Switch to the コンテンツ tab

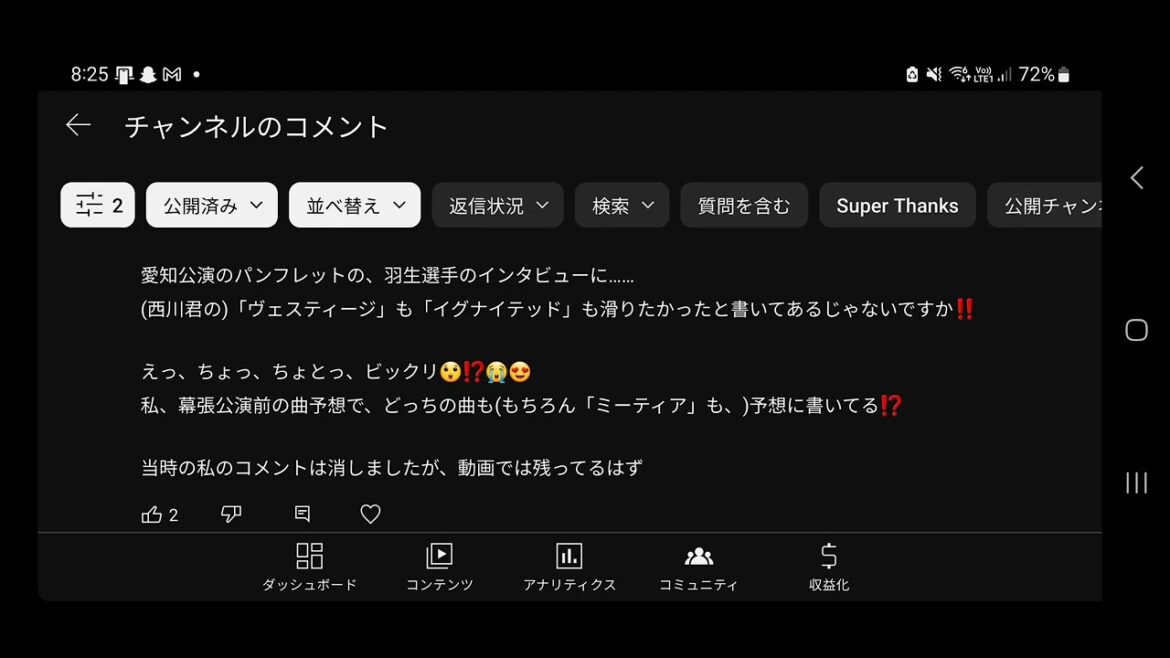[439, 567]
